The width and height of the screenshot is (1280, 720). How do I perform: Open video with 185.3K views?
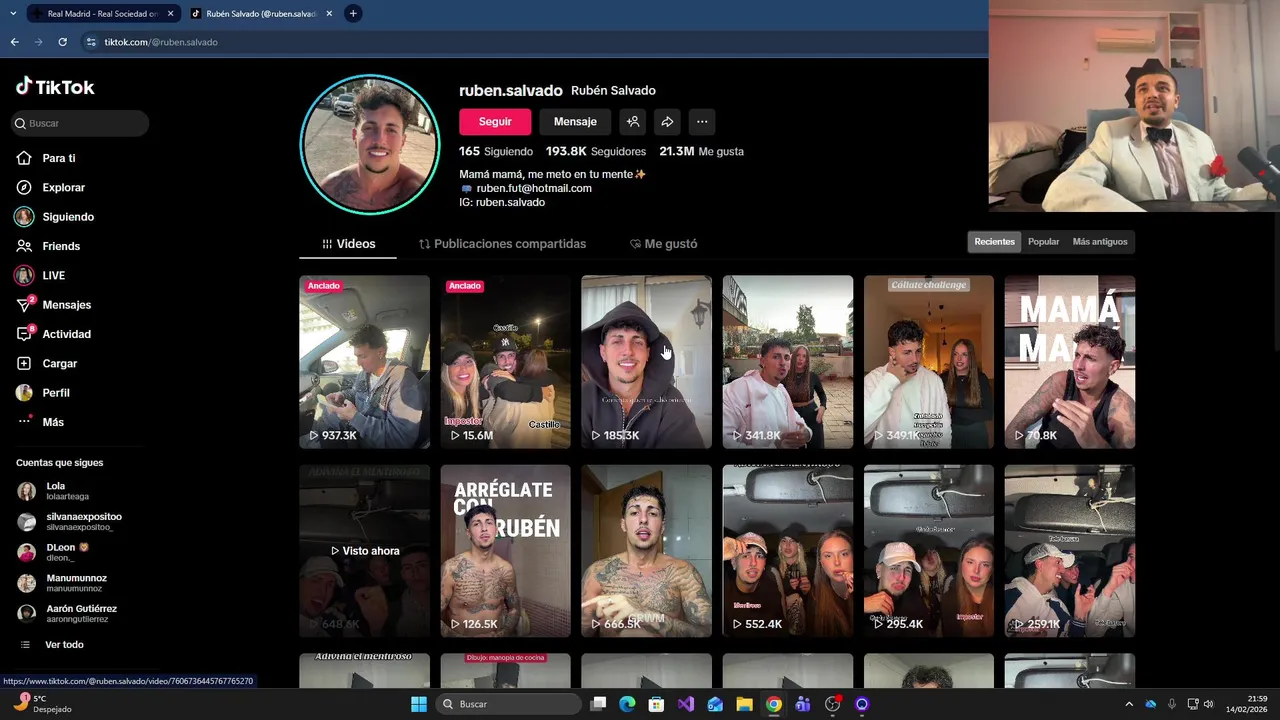646,362
